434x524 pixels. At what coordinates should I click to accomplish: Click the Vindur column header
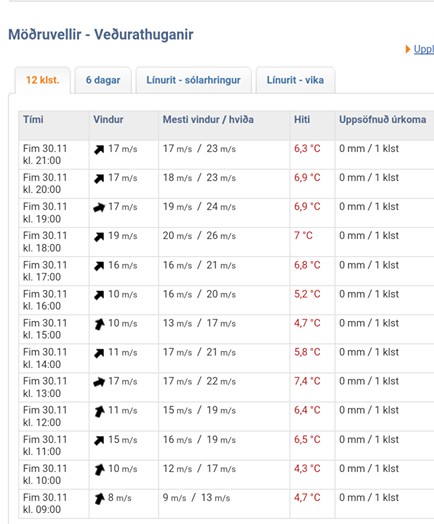click(108, 120)
